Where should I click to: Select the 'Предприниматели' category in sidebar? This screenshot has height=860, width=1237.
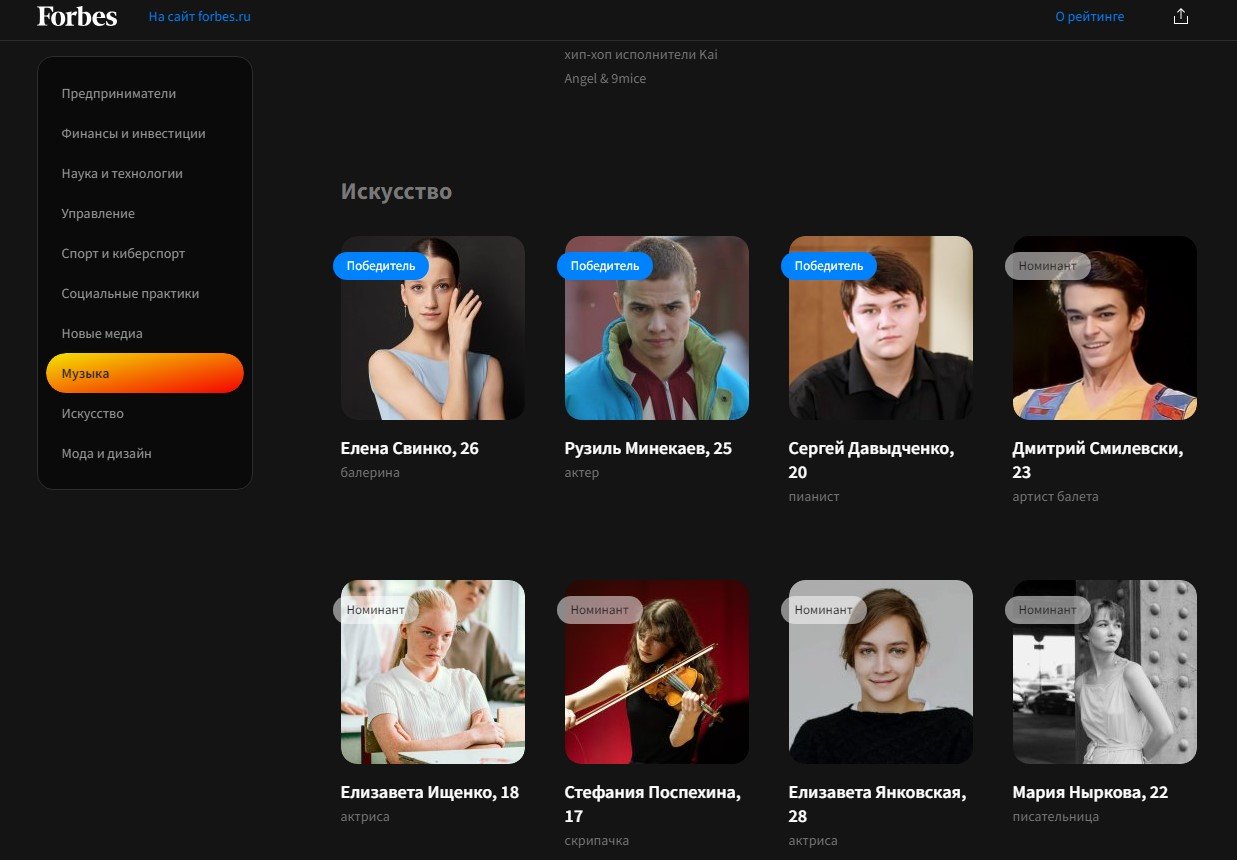pyautogui.click(x=120, y=93)
